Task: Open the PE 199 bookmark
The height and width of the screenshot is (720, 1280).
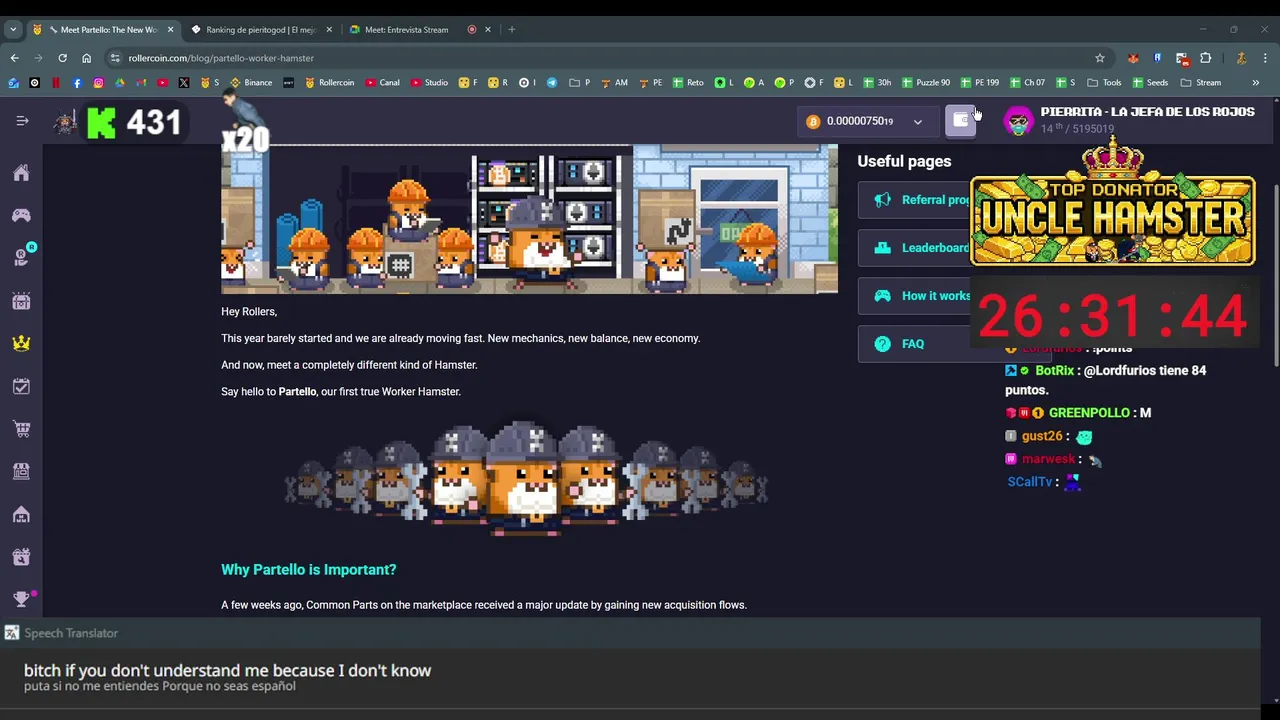Action: [x=980, y=83]
